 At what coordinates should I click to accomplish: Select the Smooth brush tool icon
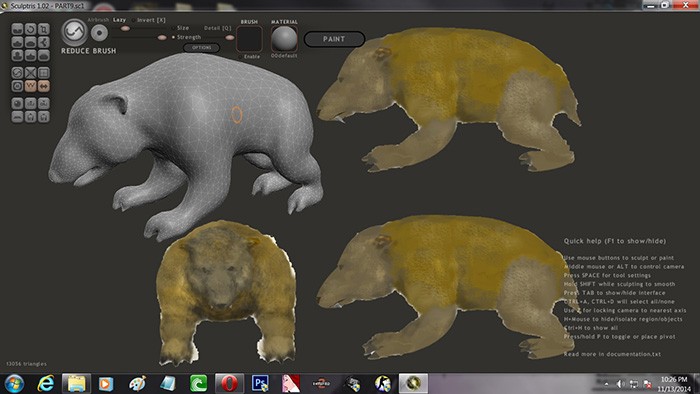(x=44, y=56)
